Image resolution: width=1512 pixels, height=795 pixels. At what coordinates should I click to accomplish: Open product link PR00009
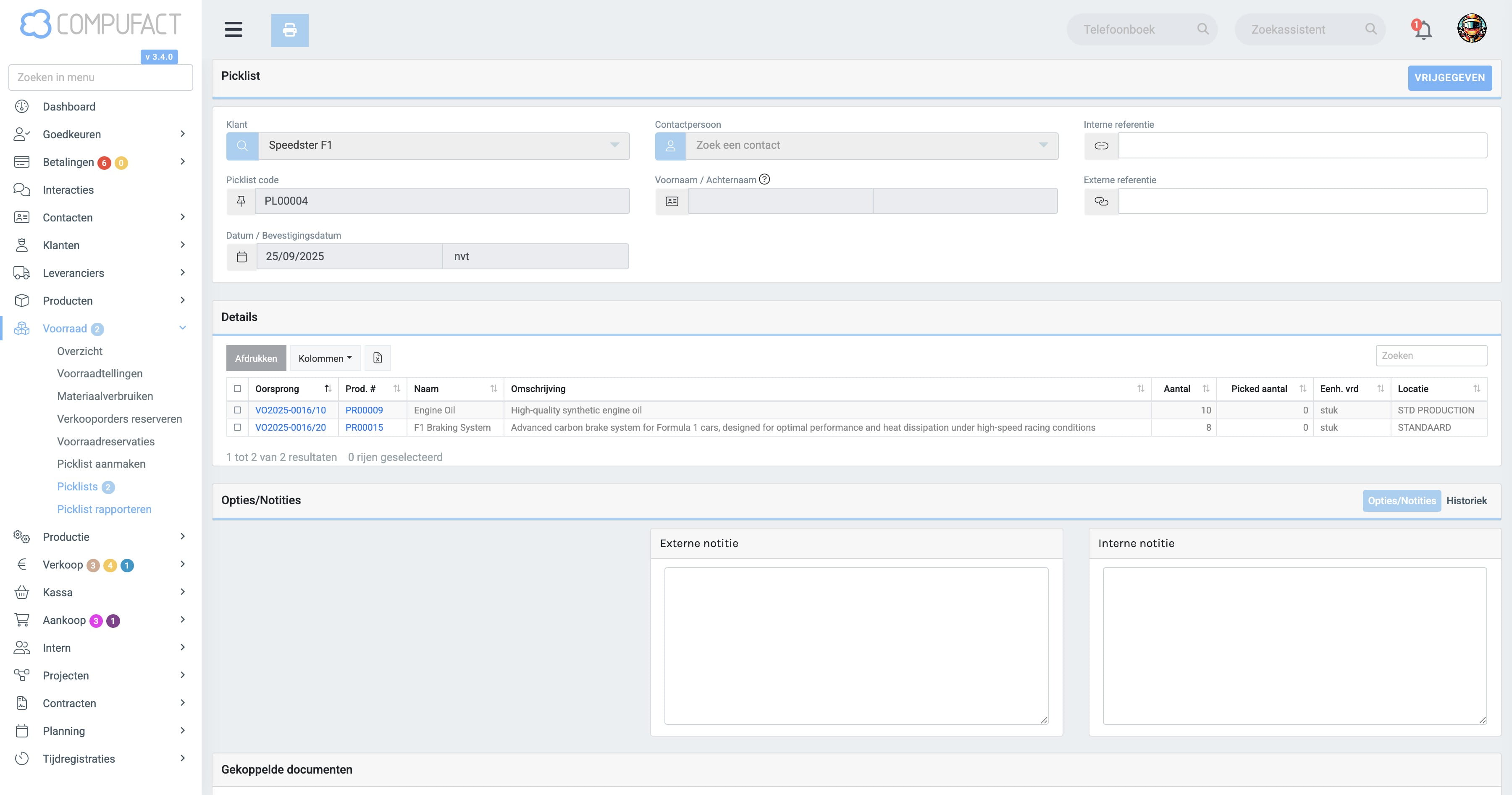point(364,411)
